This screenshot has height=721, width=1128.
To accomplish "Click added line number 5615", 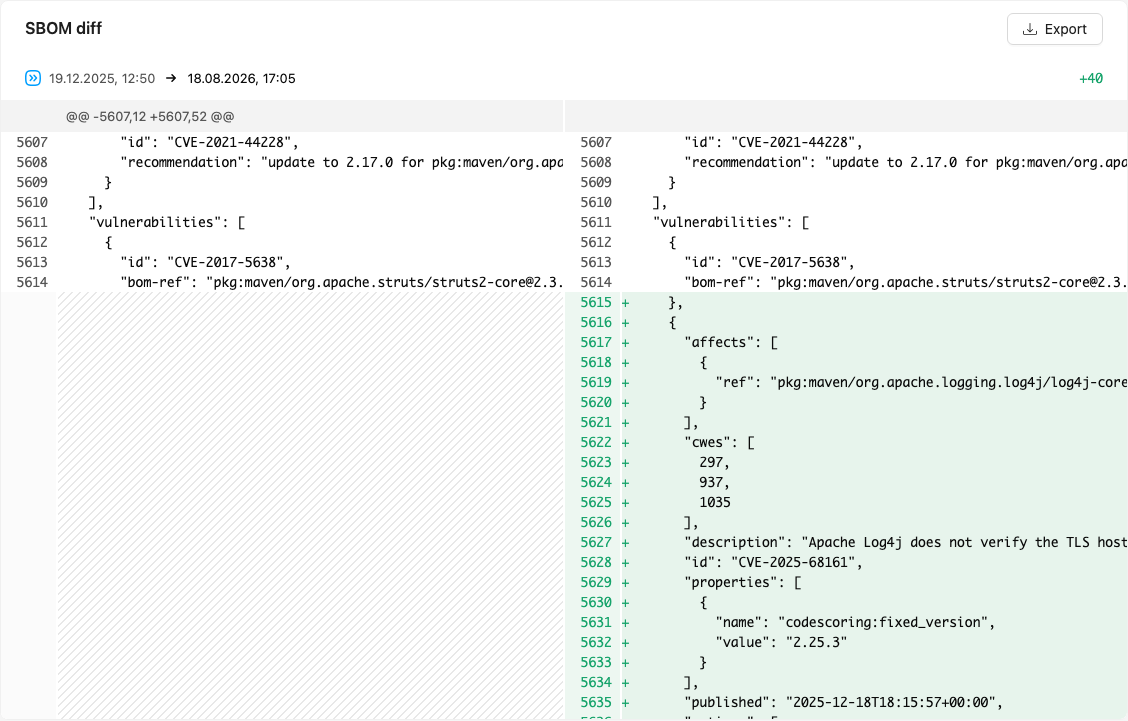I will click(596, 302).
